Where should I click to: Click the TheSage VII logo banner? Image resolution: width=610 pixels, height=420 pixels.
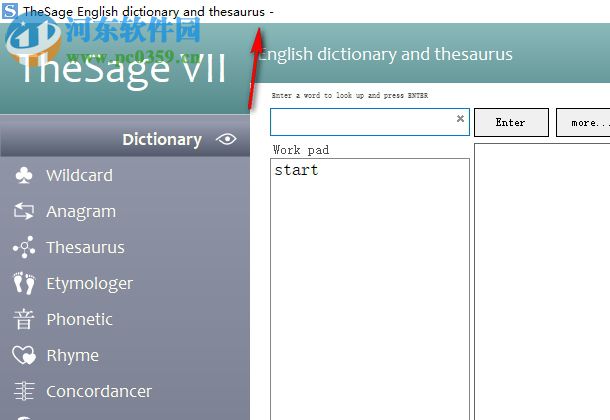pyautogui.click(x=124, y=69)
